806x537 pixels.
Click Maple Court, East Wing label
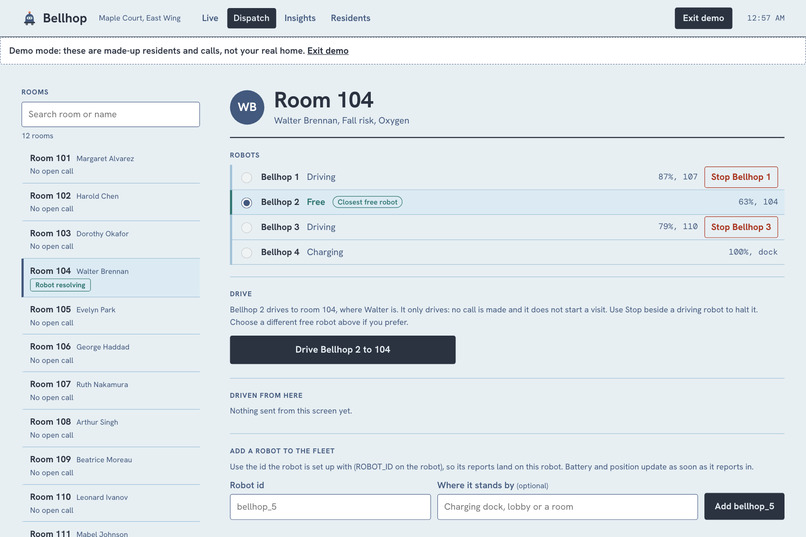[x=140, y=18]
